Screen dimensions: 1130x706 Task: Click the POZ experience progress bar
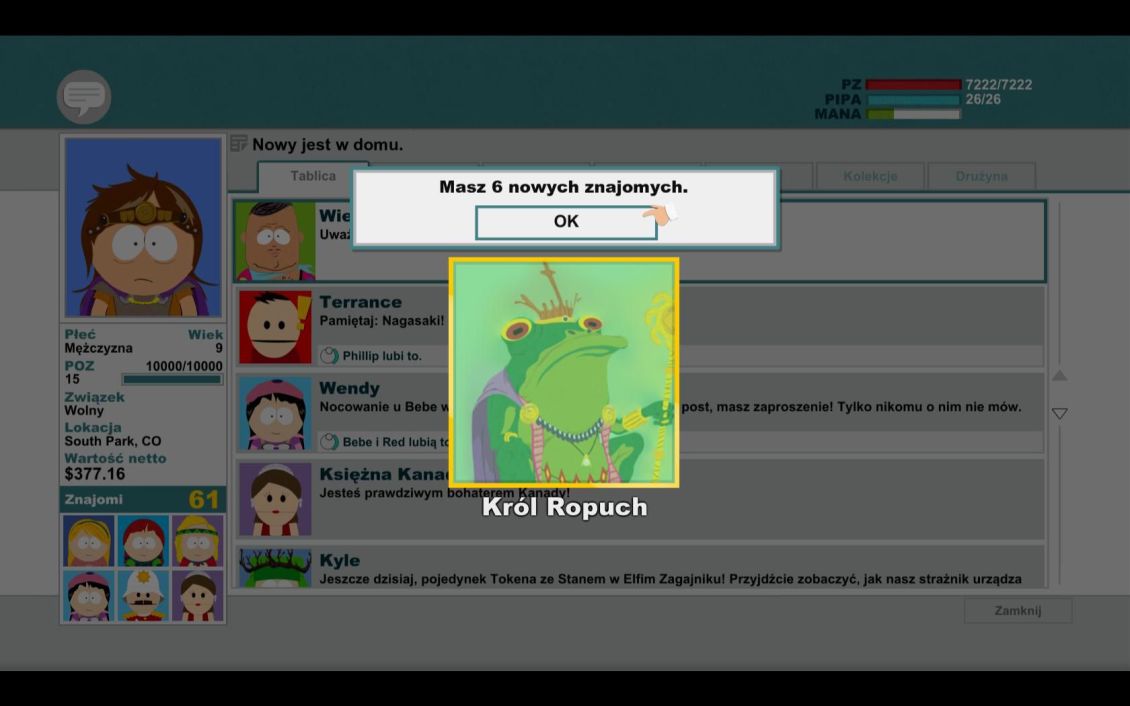click(172, 380)
